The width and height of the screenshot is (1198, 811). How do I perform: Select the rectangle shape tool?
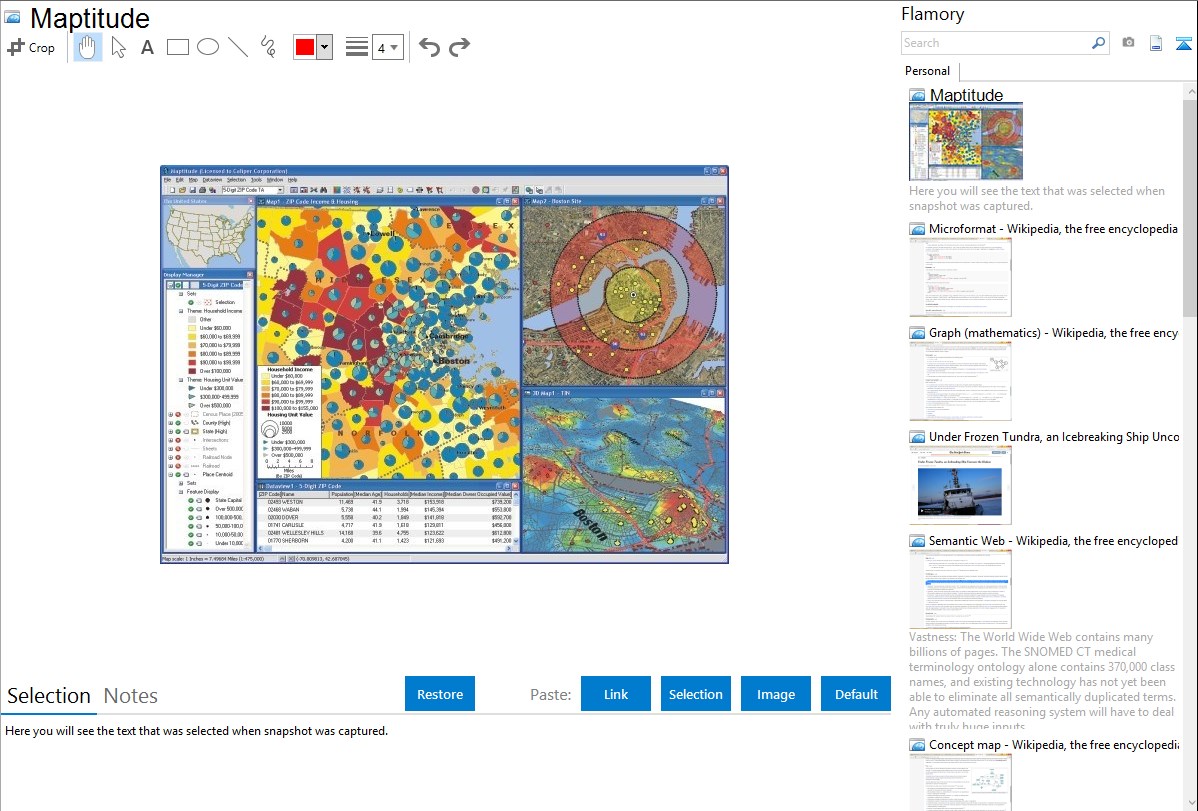pyautogui.click(x=177, y=47)
